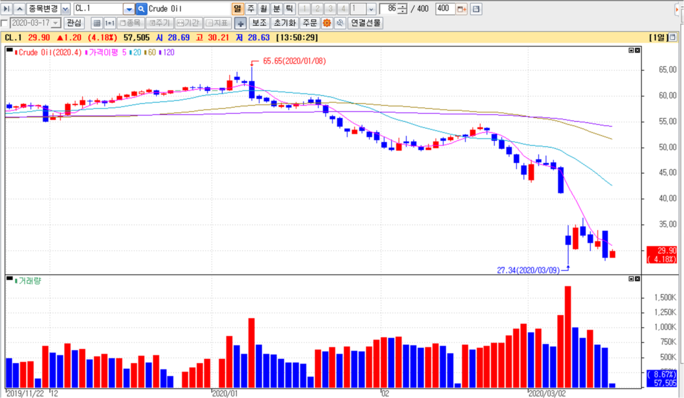Switch to the 주 weekly period toggle

coord(251,9)
